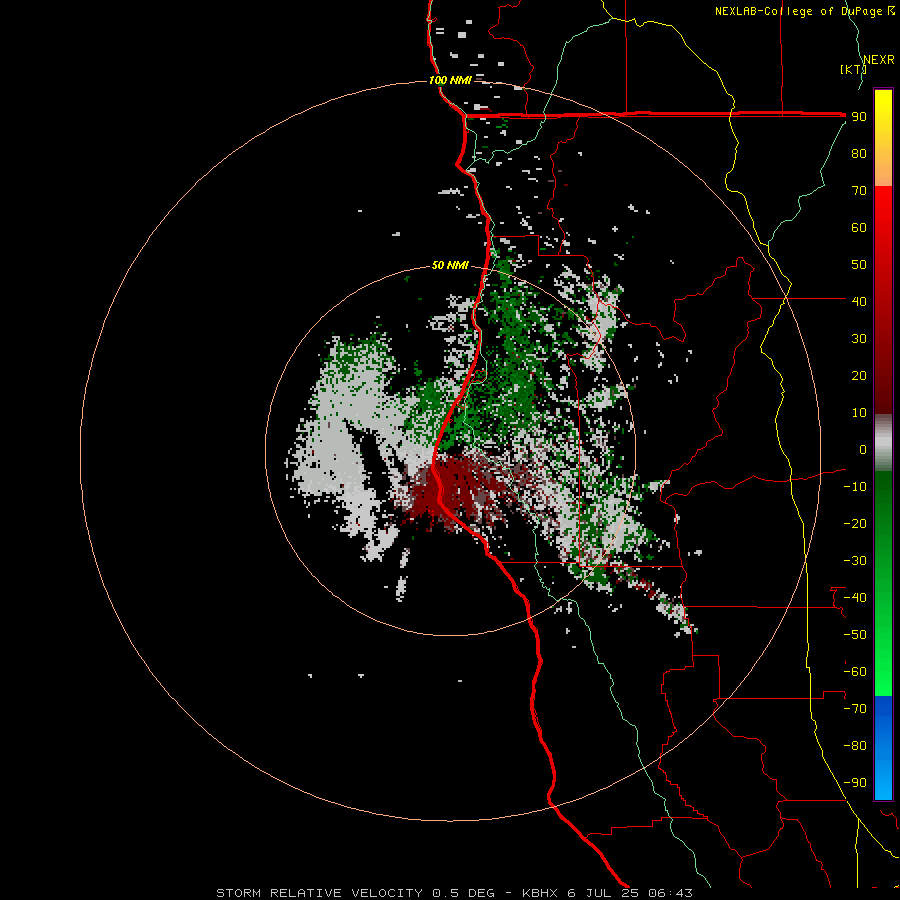
Task: Click the "KBHX" radar site identifier
Action: 540,893
